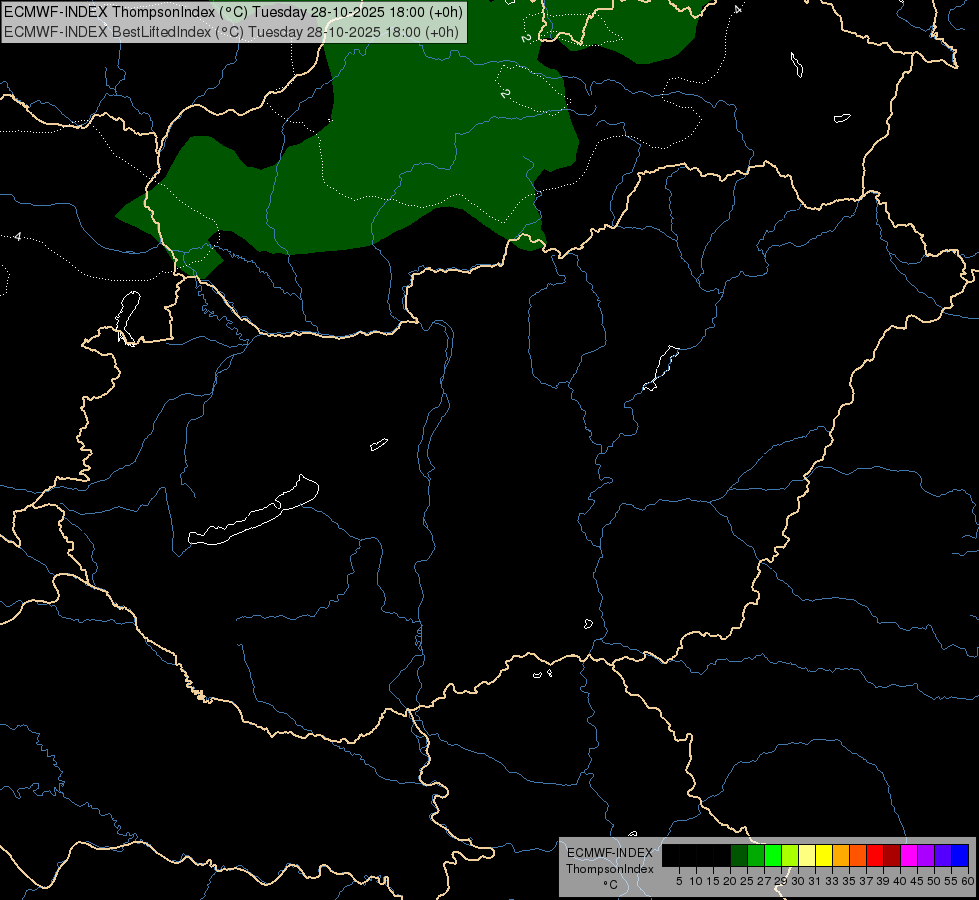
Task: Click legend value 60
Action: pyautogui.click(x=968, y=881)
